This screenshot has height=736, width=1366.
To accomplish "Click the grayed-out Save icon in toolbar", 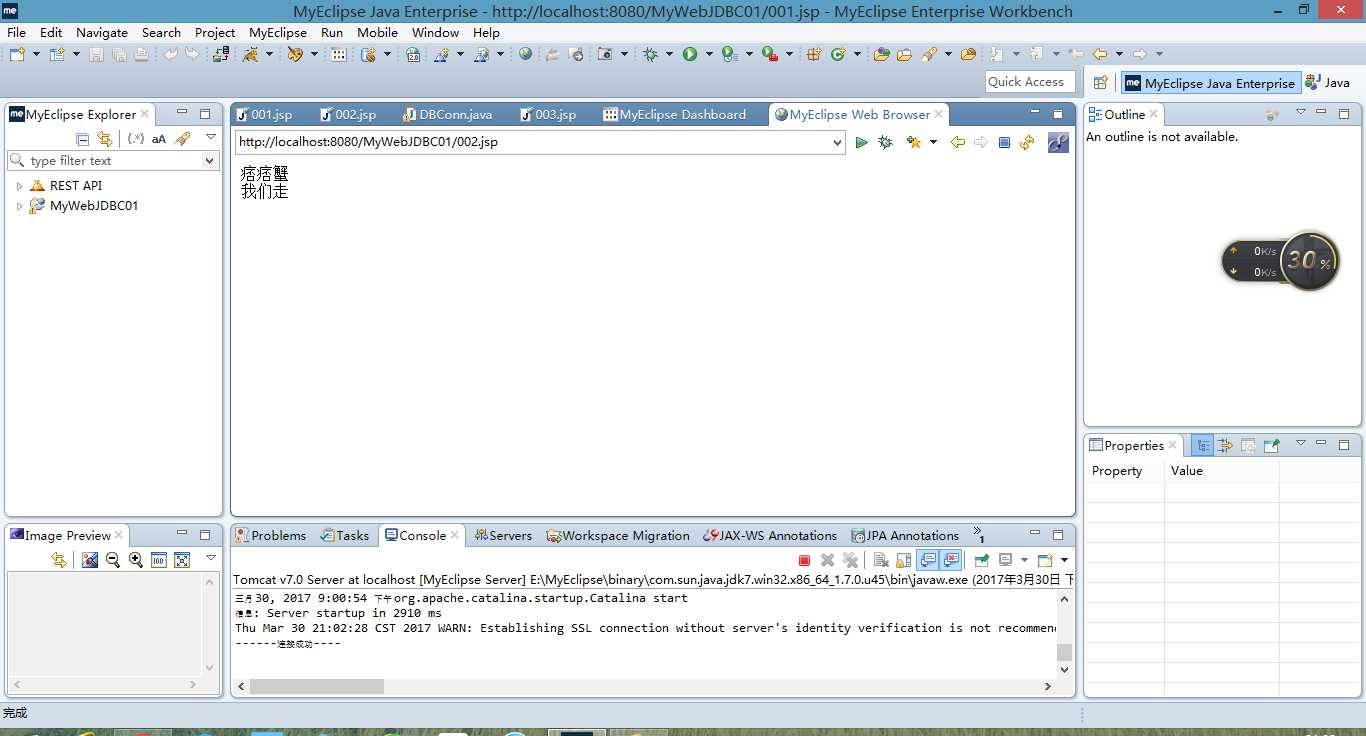I will click(96, 54).
